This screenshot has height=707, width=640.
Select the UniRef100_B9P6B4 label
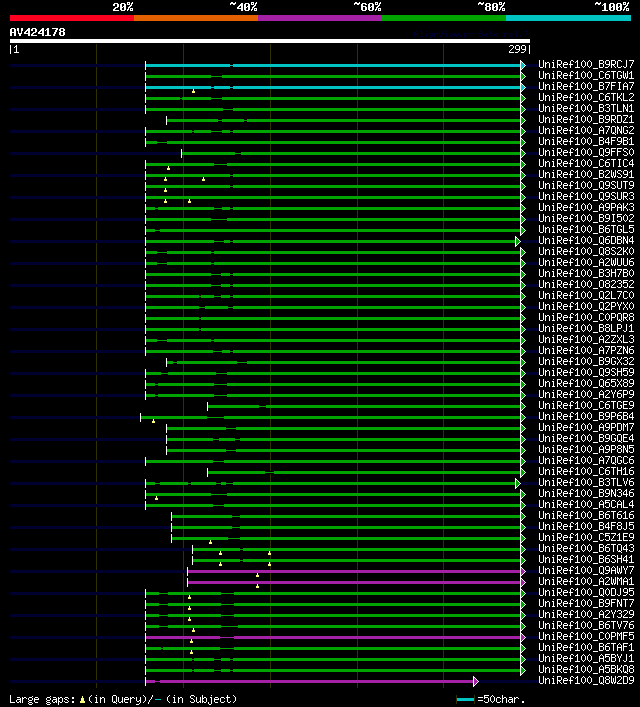[x=586, y=416]
